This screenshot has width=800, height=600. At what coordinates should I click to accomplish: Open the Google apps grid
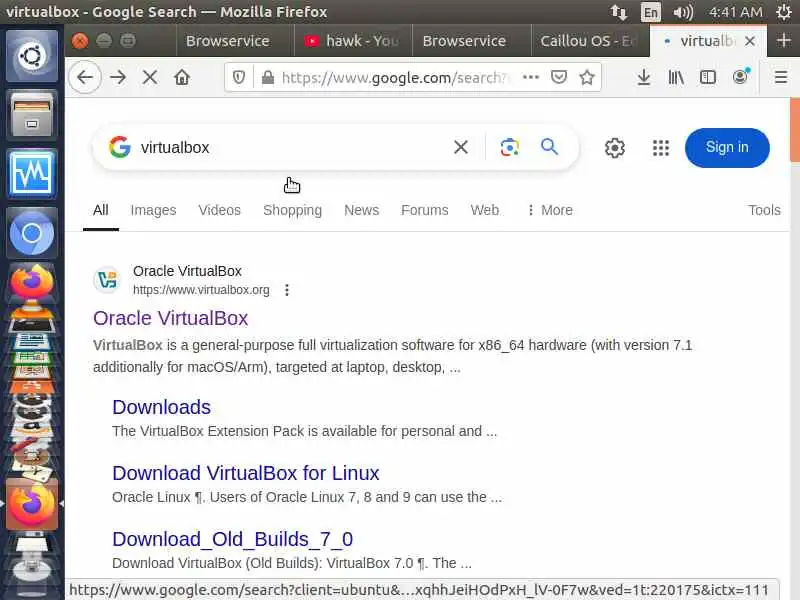point(661,148)
